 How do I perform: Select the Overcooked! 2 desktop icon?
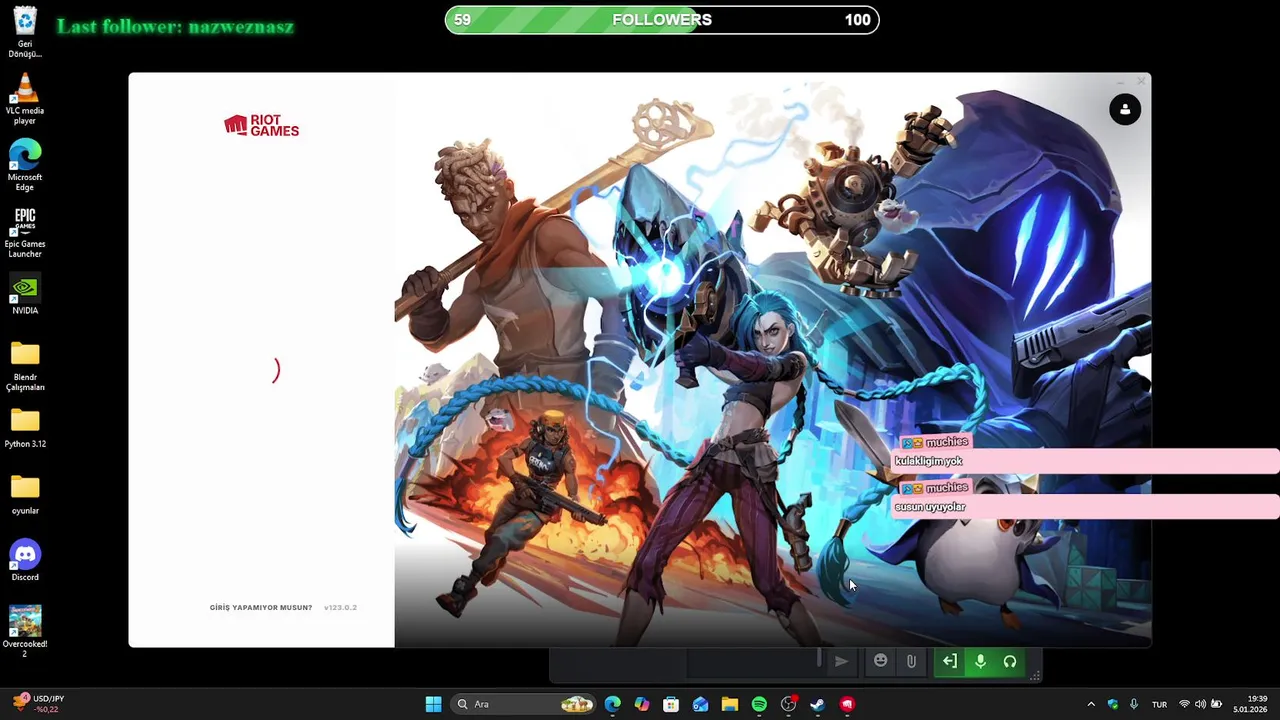[x=25, y=631]
